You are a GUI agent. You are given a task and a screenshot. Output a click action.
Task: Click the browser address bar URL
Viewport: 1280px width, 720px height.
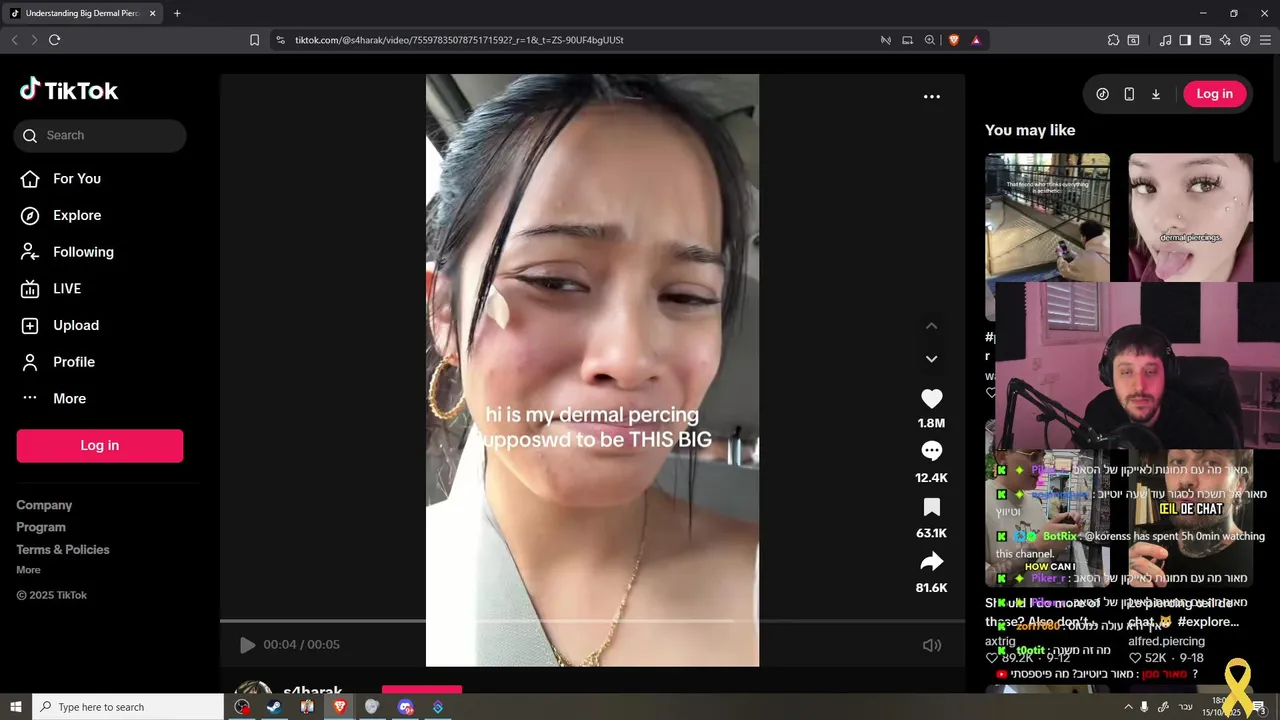click(459, 40)
